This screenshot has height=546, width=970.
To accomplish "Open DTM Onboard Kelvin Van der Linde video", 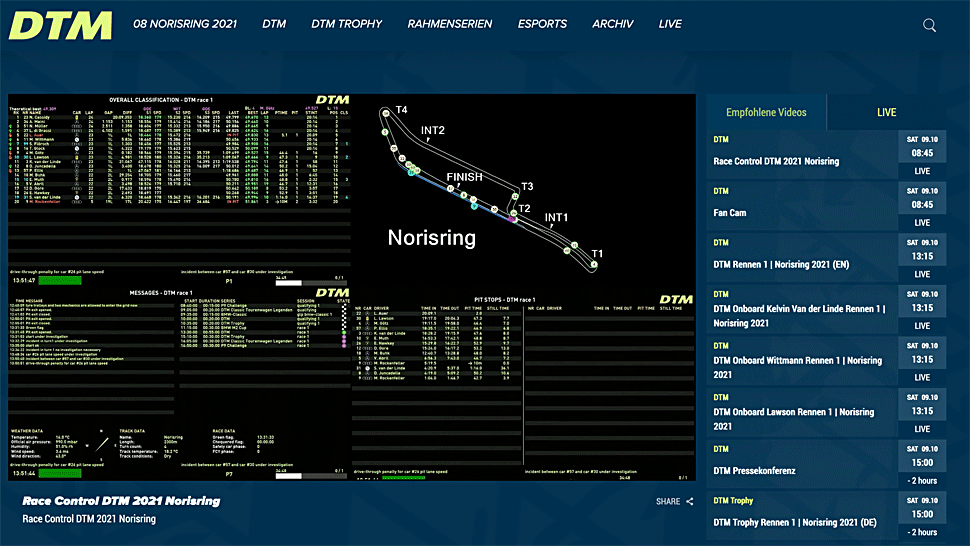I will tap(799, 316).
